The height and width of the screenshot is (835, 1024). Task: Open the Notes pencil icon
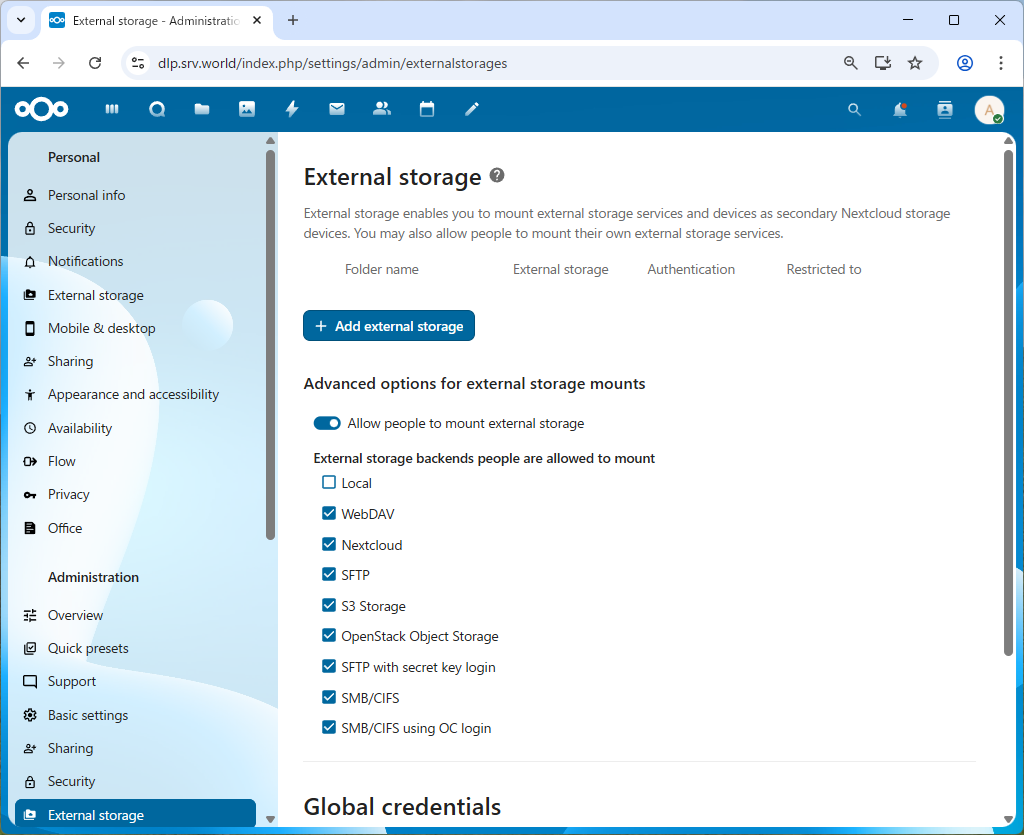tap(472, 109)
